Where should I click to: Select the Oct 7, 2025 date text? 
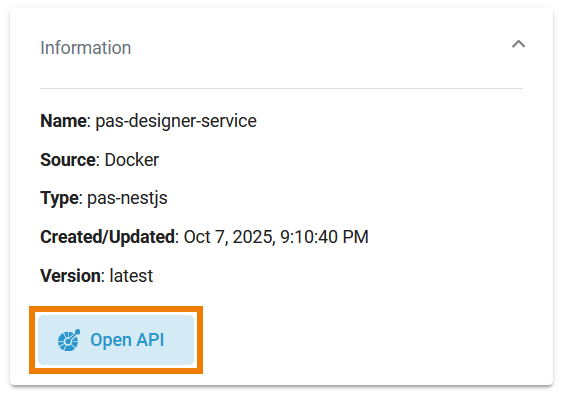(x=229, y=237)
